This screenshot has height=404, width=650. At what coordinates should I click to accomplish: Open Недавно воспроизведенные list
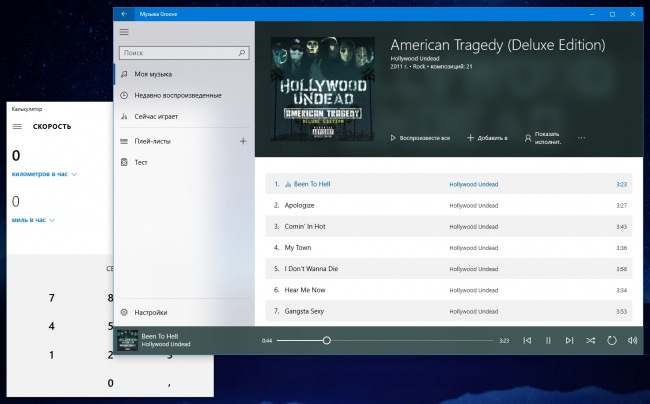click(x=184, y=95)
